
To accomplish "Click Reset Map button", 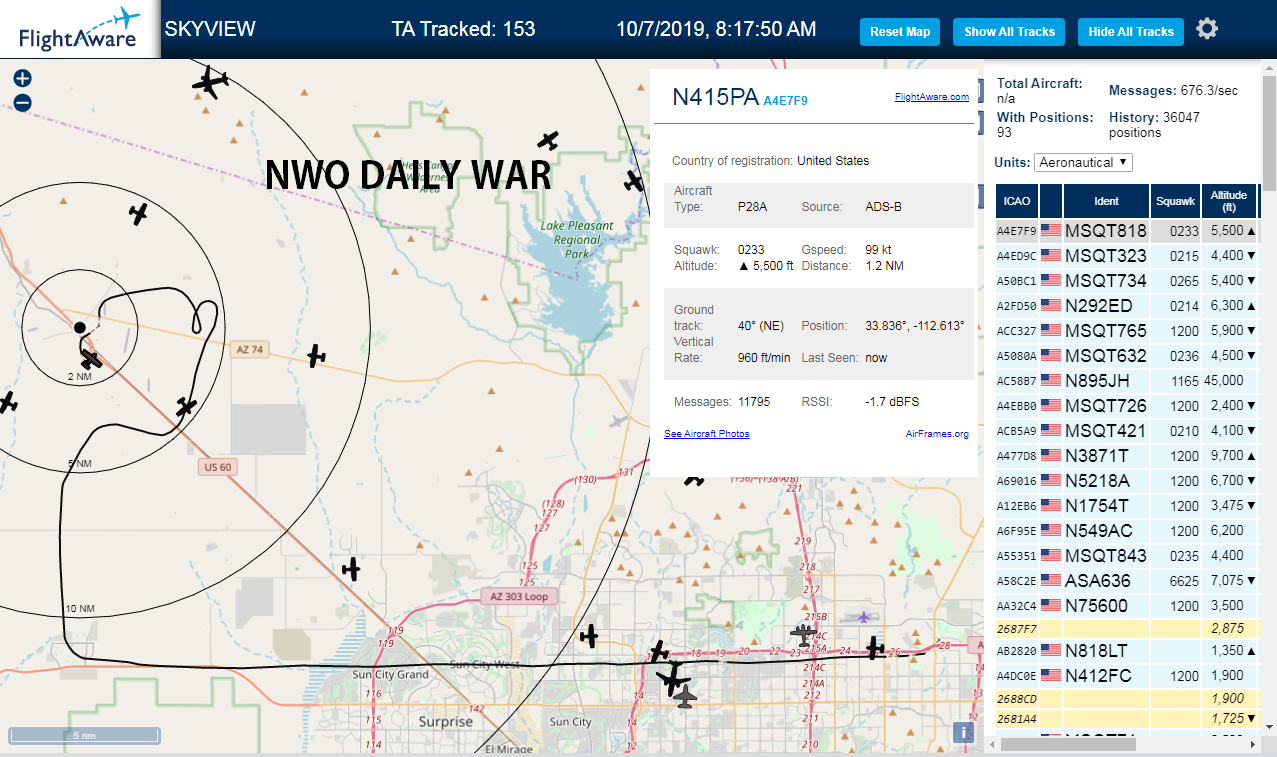I will point(900,31).
